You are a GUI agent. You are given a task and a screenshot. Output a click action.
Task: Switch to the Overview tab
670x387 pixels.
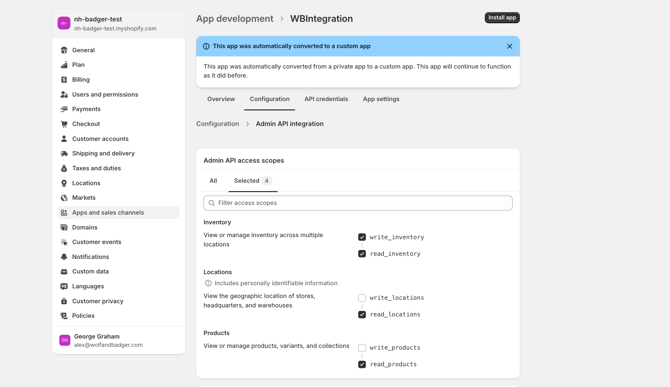click(221, 99)
